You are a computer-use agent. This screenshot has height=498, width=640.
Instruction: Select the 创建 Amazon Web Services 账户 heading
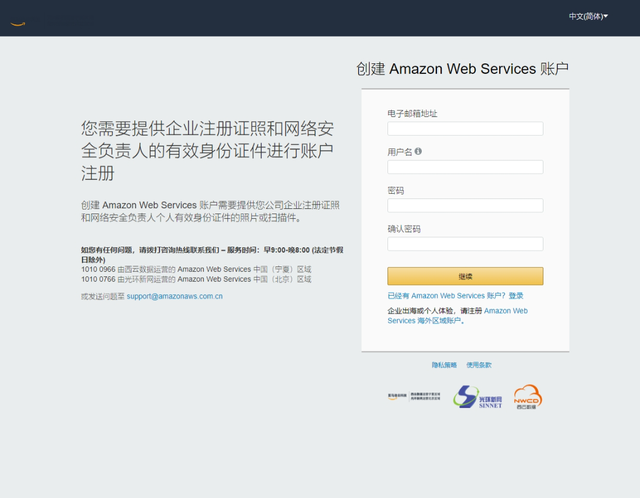pyautogui.click(x=462, y=69)
